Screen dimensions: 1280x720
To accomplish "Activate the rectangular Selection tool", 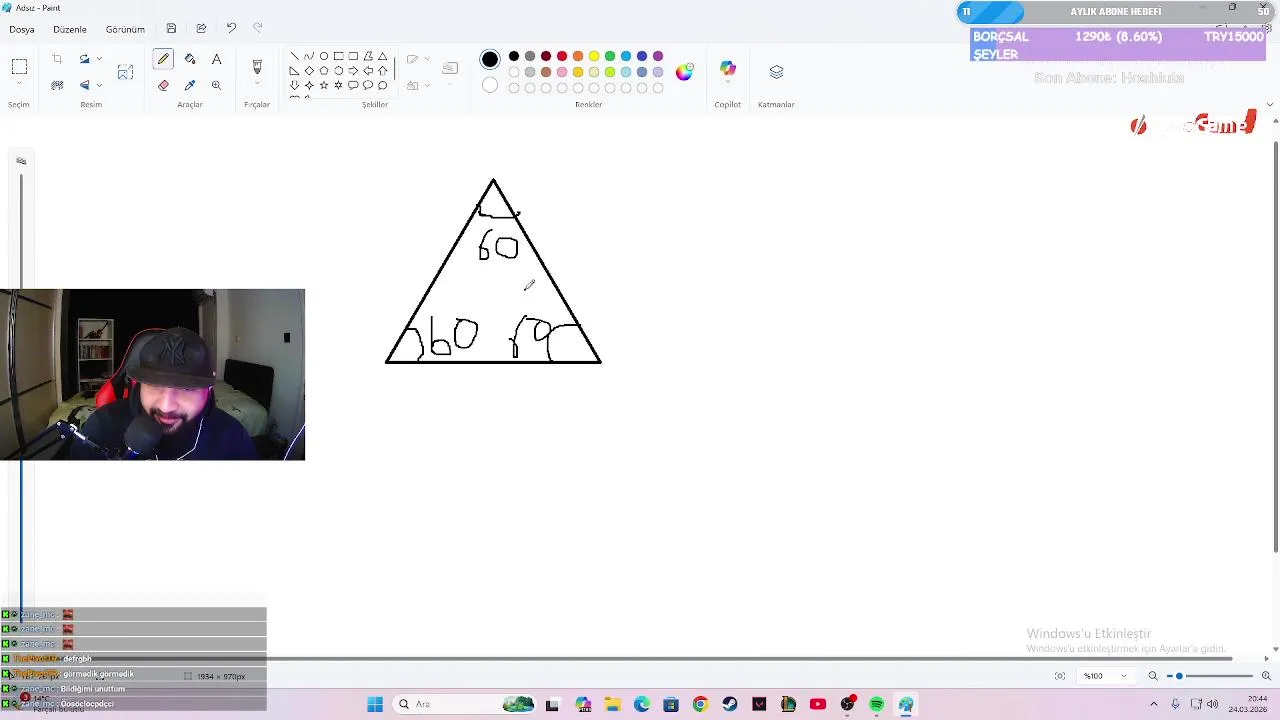I will pyautogui.click(x=19, y=67).
